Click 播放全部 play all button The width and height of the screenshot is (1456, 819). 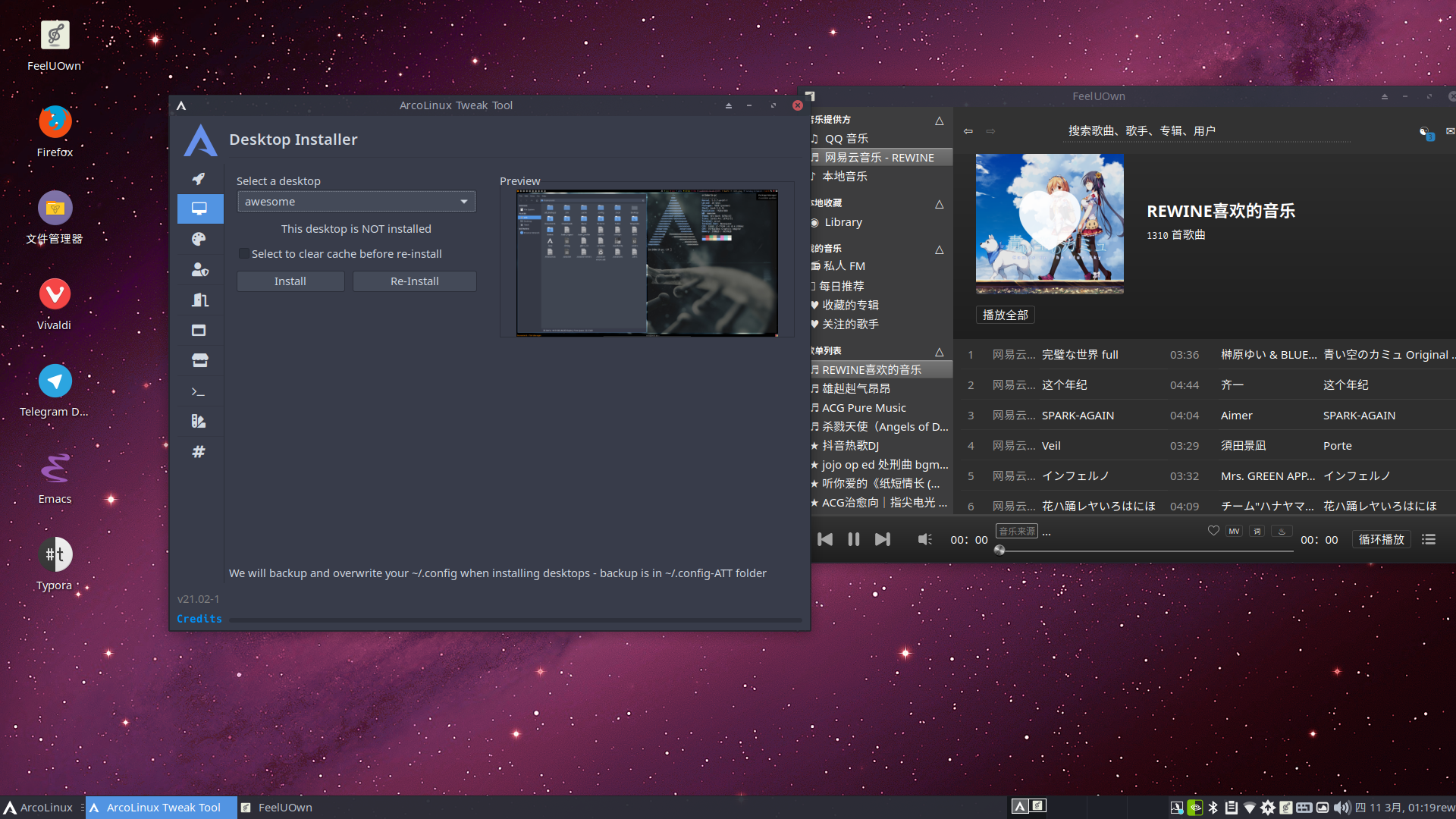point(1006,315)
